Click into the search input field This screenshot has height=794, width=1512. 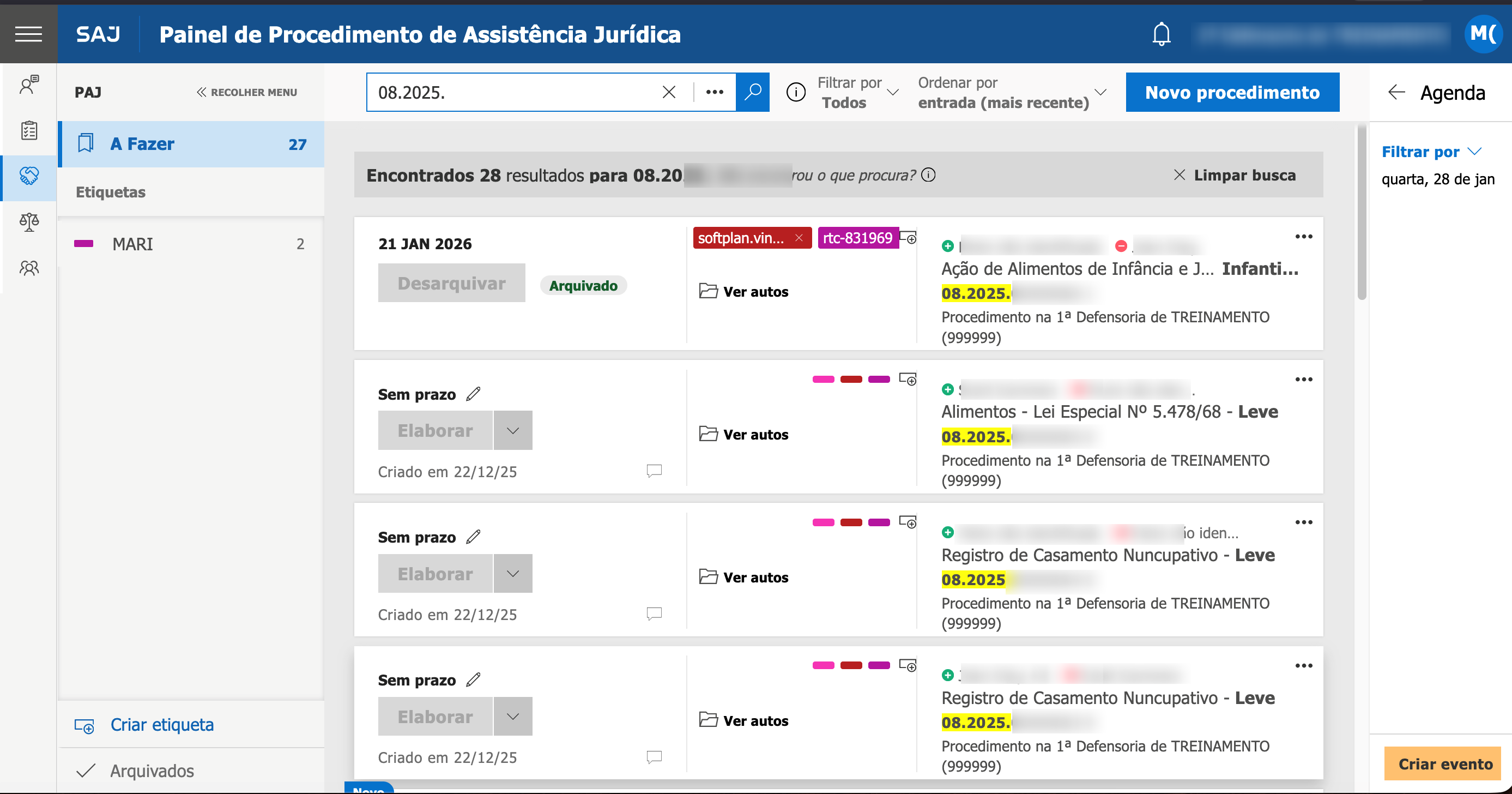point(511,92)
